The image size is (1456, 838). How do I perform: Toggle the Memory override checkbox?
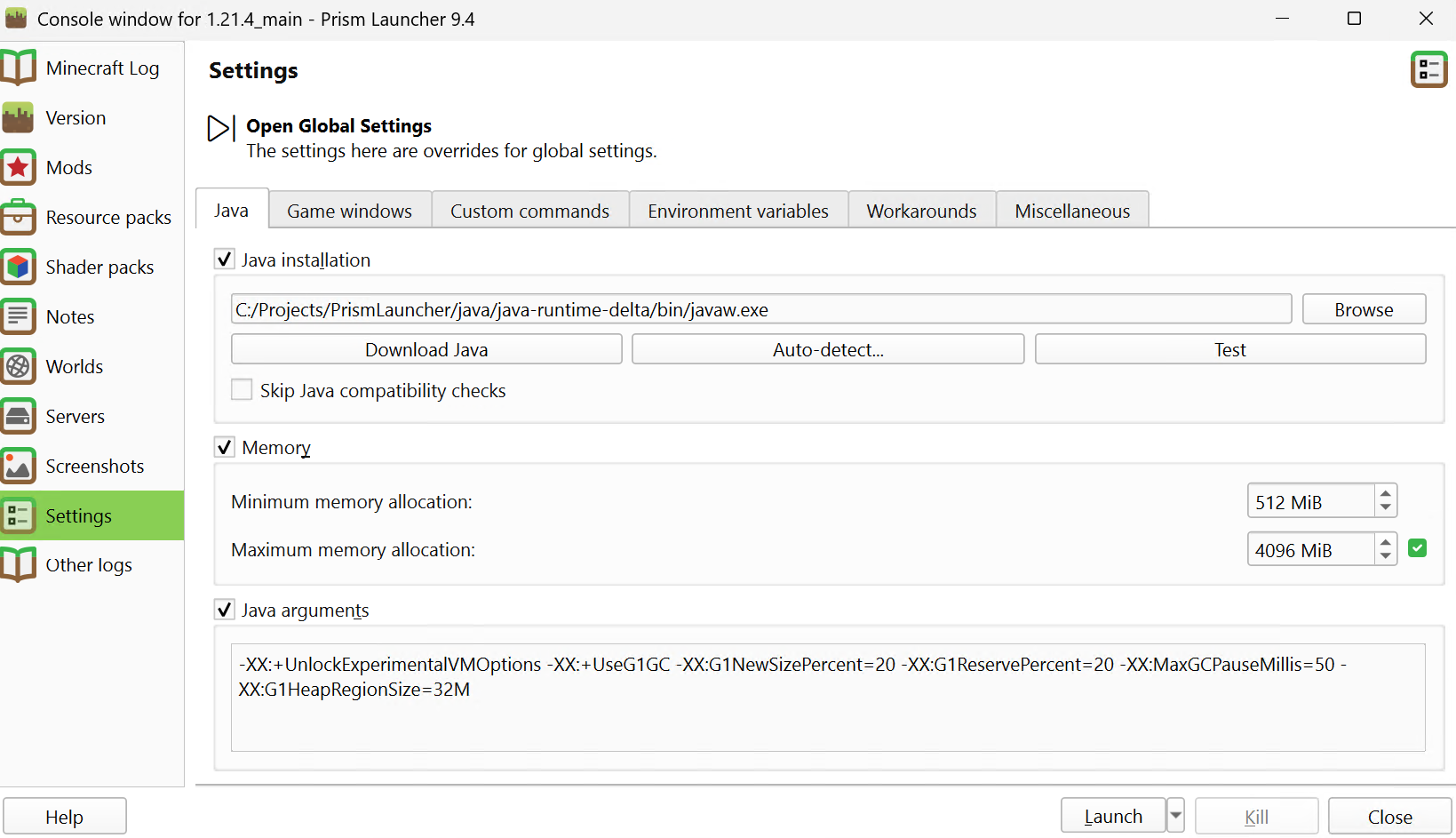click(x=225, y=447)
